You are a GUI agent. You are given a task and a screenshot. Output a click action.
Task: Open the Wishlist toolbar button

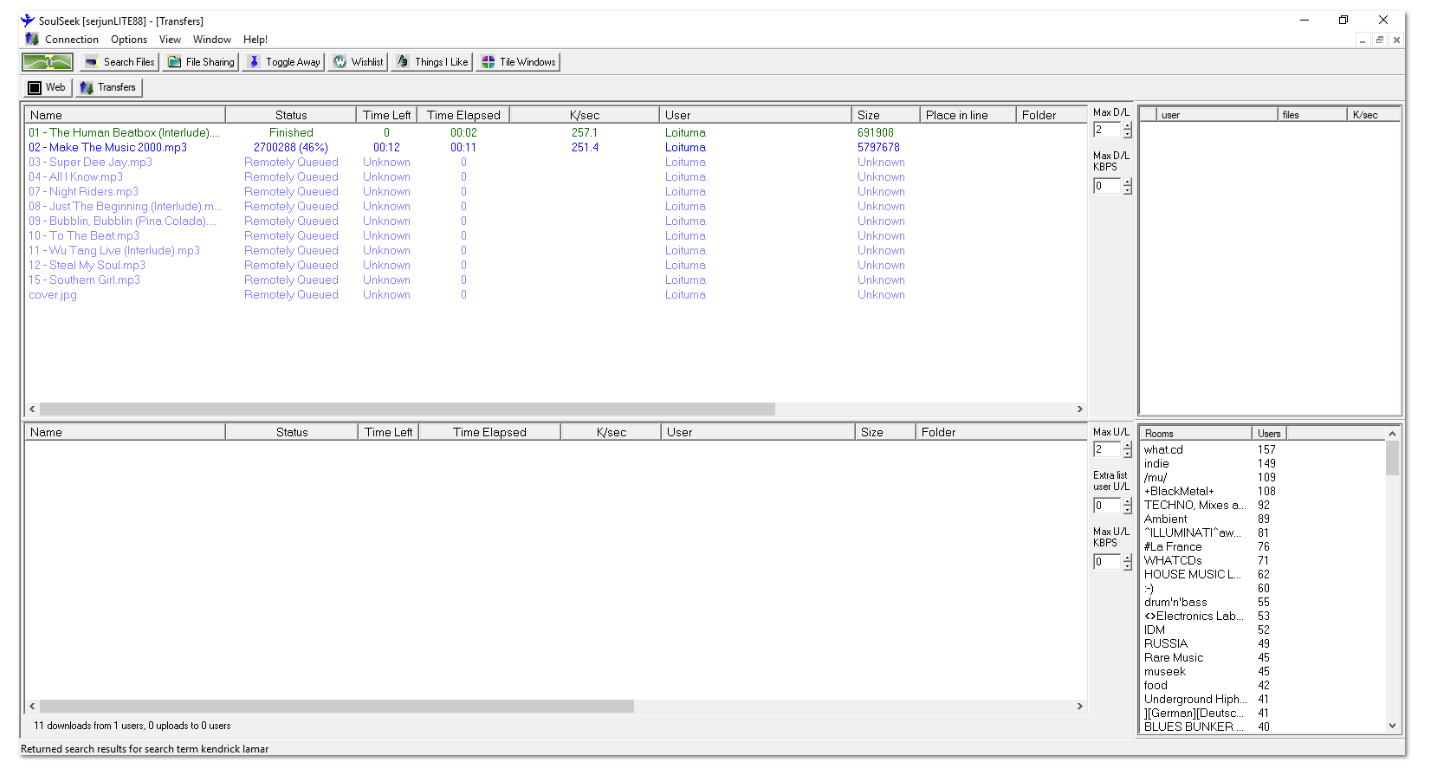point(358,62)
